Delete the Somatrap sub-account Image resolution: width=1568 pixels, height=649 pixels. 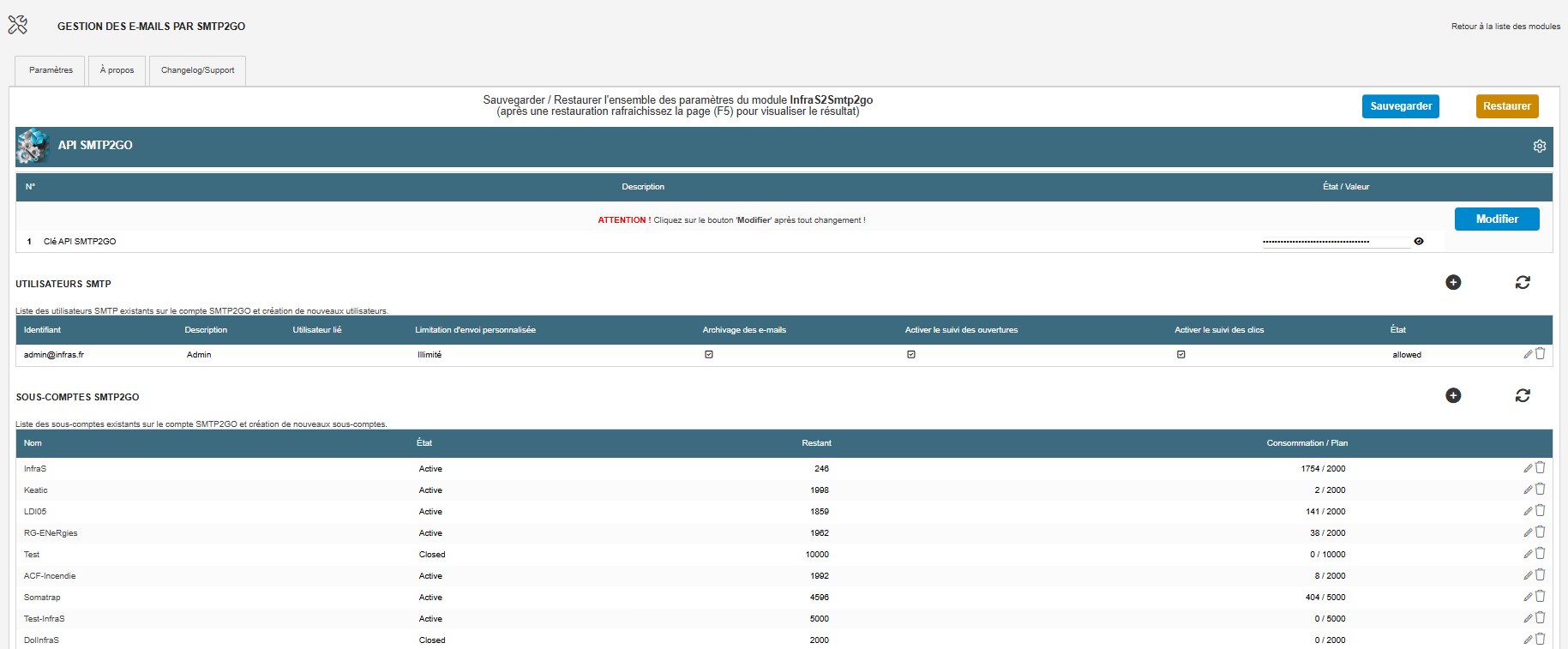tap(1541, 596)
